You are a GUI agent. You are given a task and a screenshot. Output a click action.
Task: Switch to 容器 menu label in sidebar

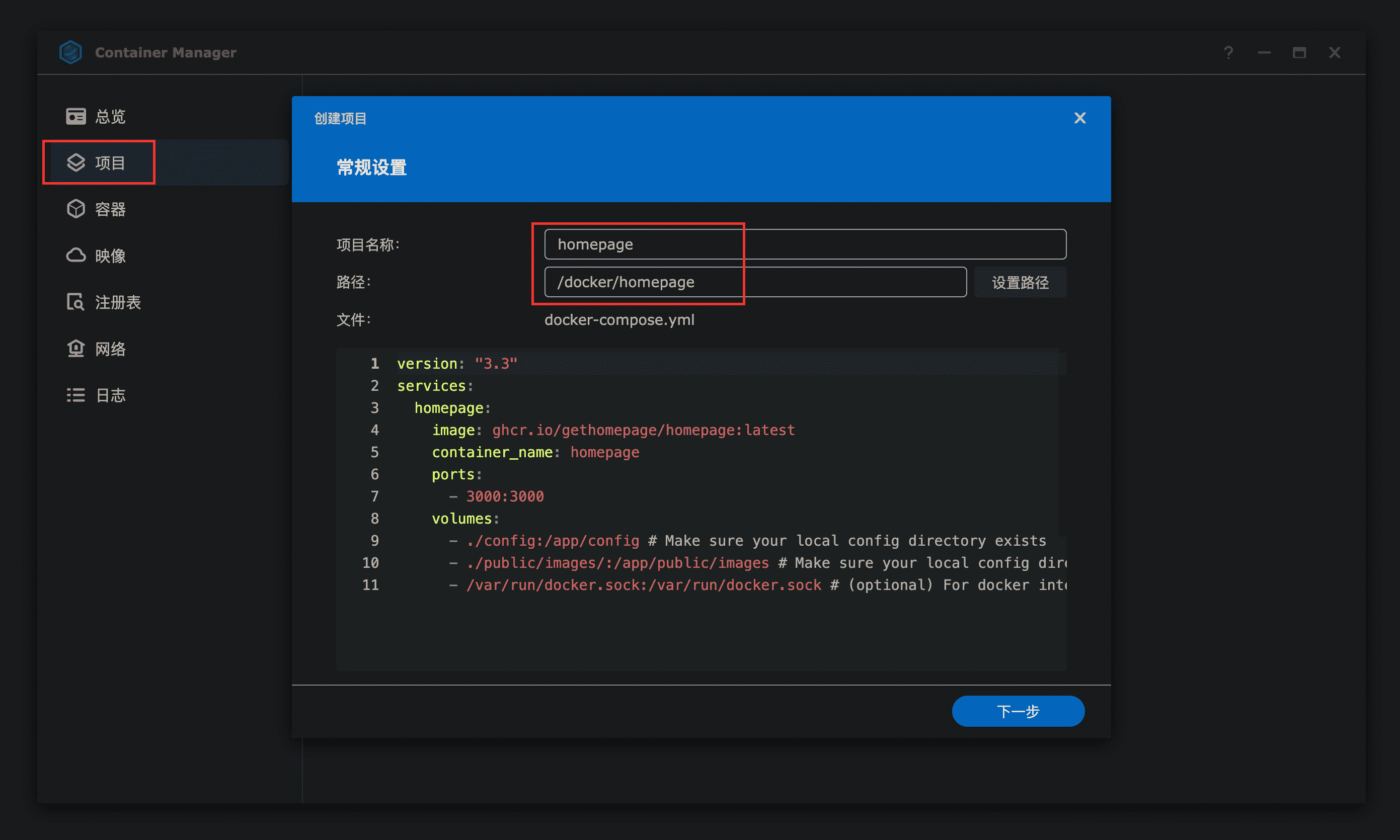pyautogui.click(x=110, y=209)
